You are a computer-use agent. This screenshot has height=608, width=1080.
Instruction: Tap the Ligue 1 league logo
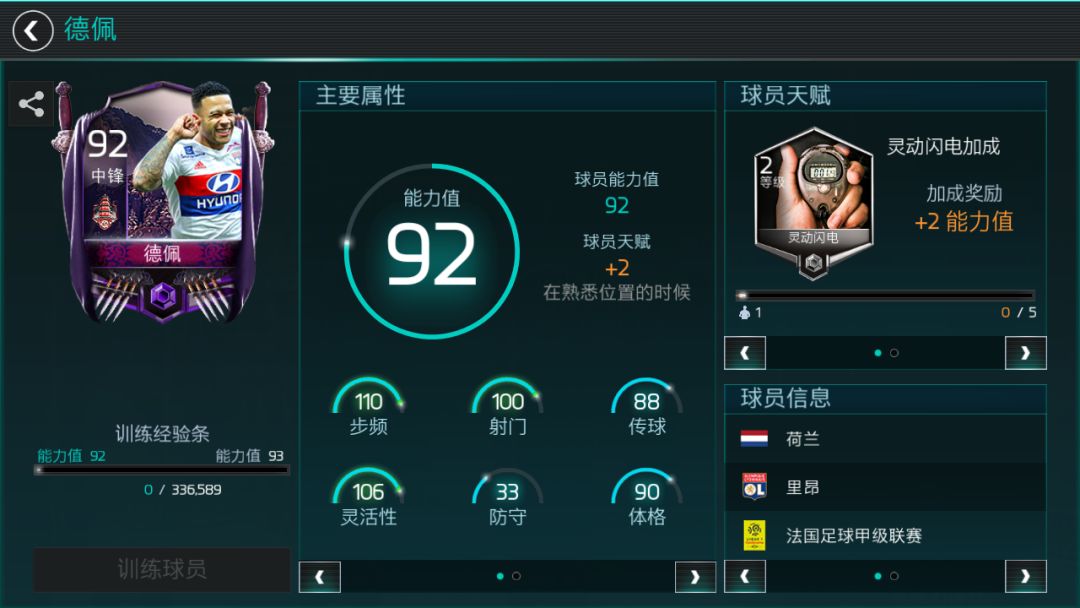point(754,535)
